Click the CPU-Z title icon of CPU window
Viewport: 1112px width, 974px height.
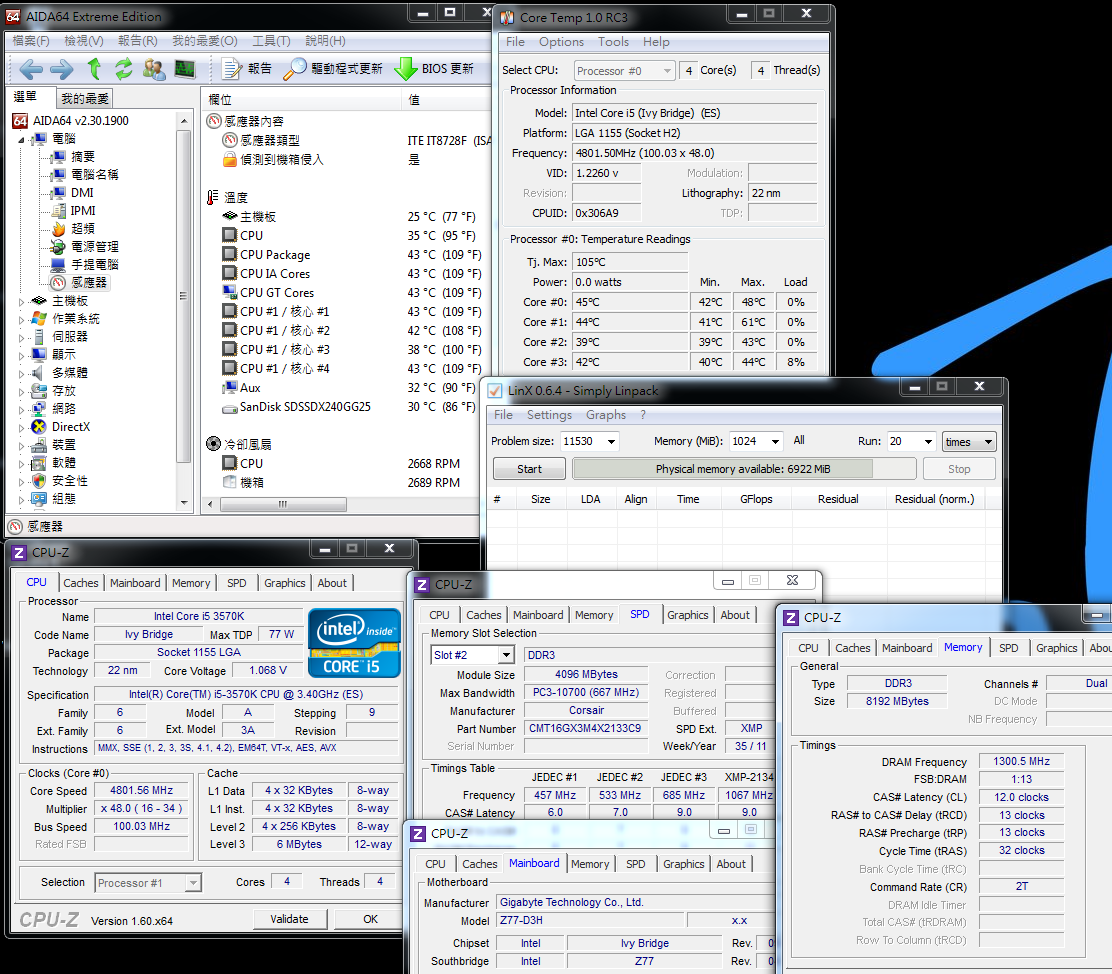pos(19,553)
